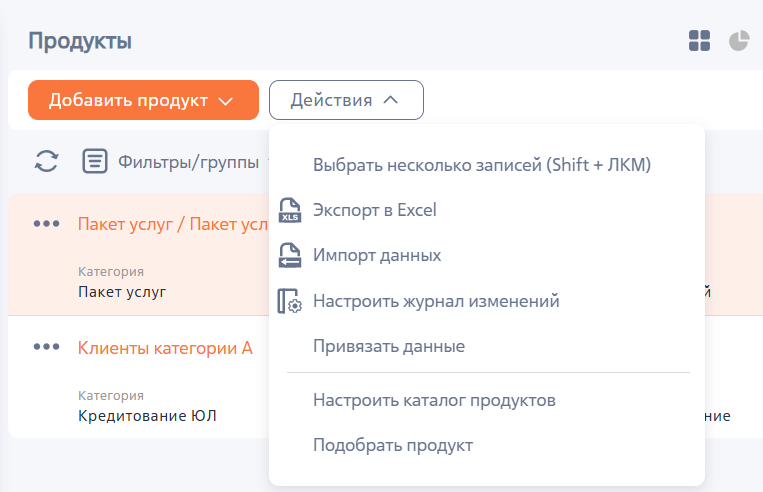Choose Выбрать несколько записей (Shift + ЛКМ)
This screenshot has width=763, height=492.
coord(482,165)
